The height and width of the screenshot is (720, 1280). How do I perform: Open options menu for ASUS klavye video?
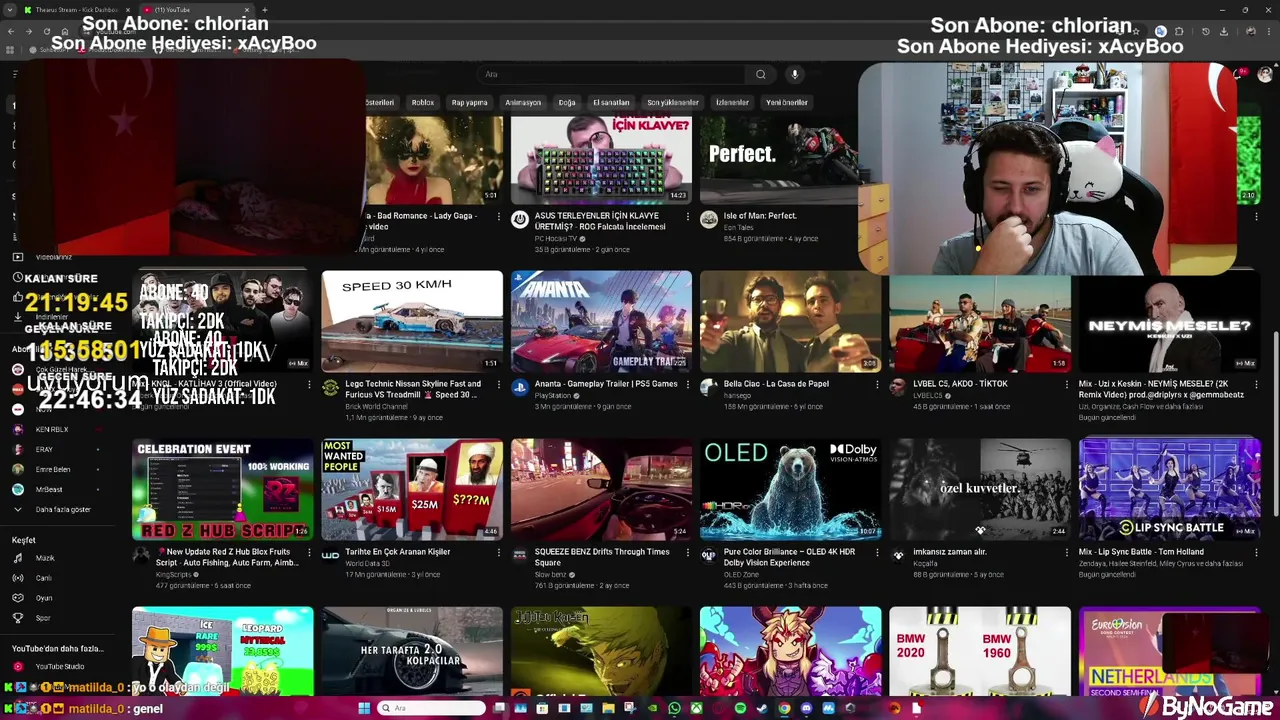point(687,216)
